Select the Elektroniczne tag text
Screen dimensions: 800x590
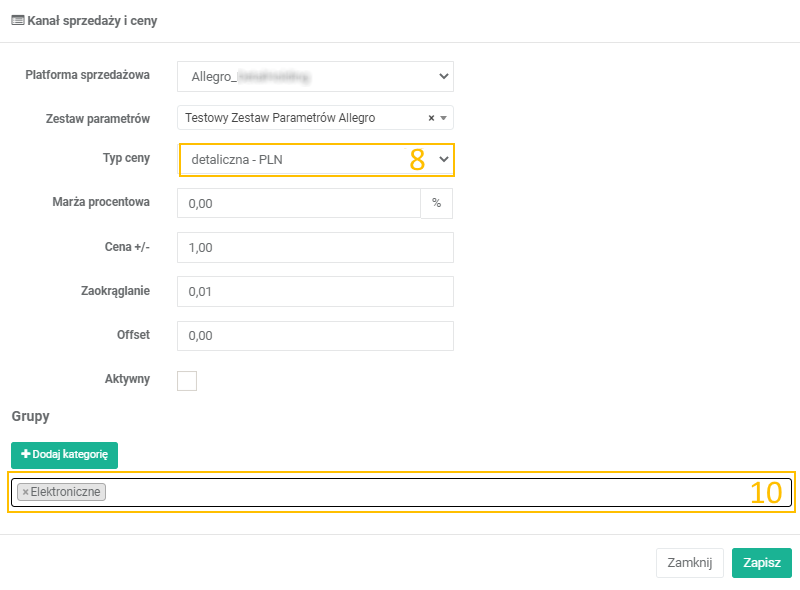[x=66, y=492]
